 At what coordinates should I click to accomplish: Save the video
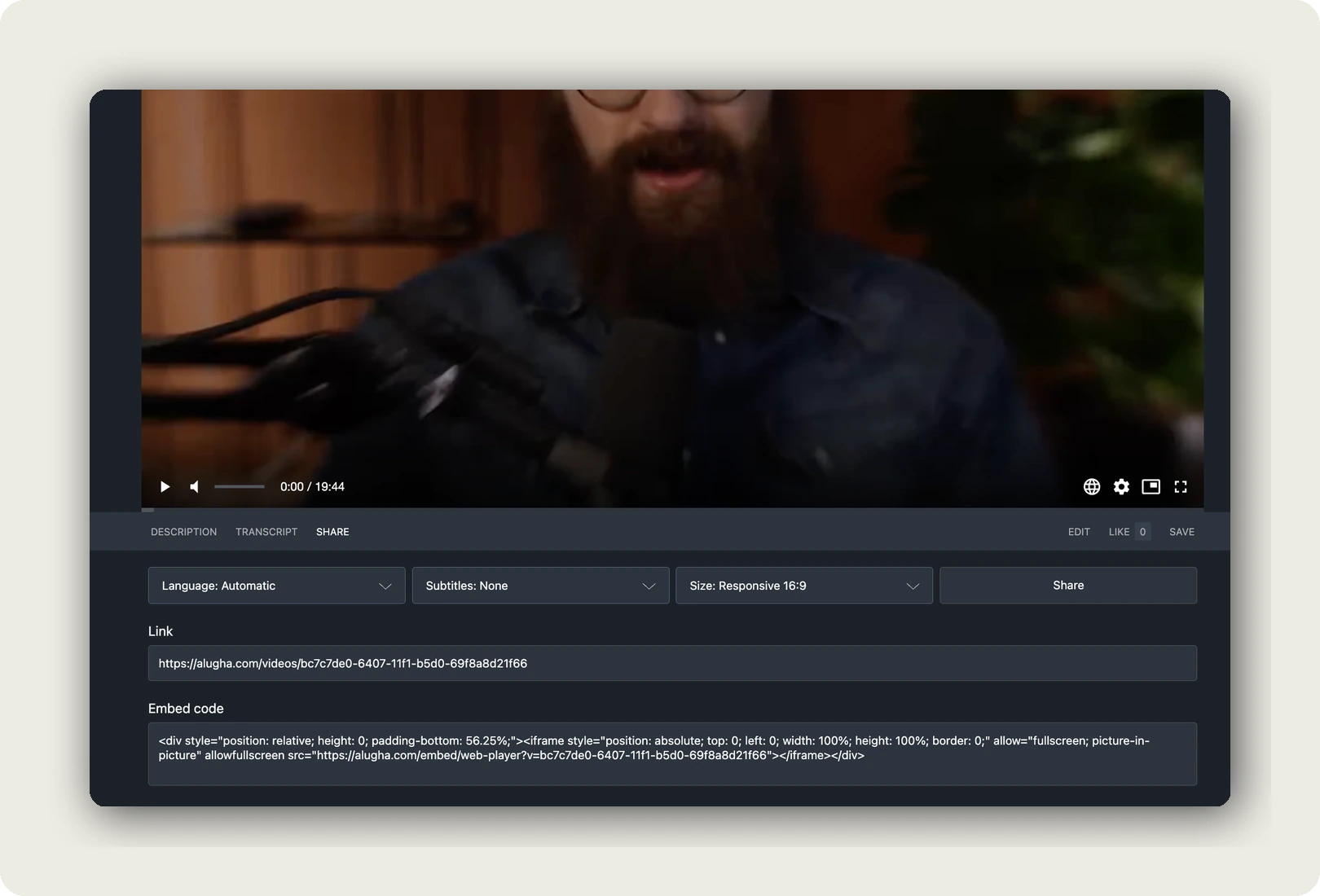1181,532
